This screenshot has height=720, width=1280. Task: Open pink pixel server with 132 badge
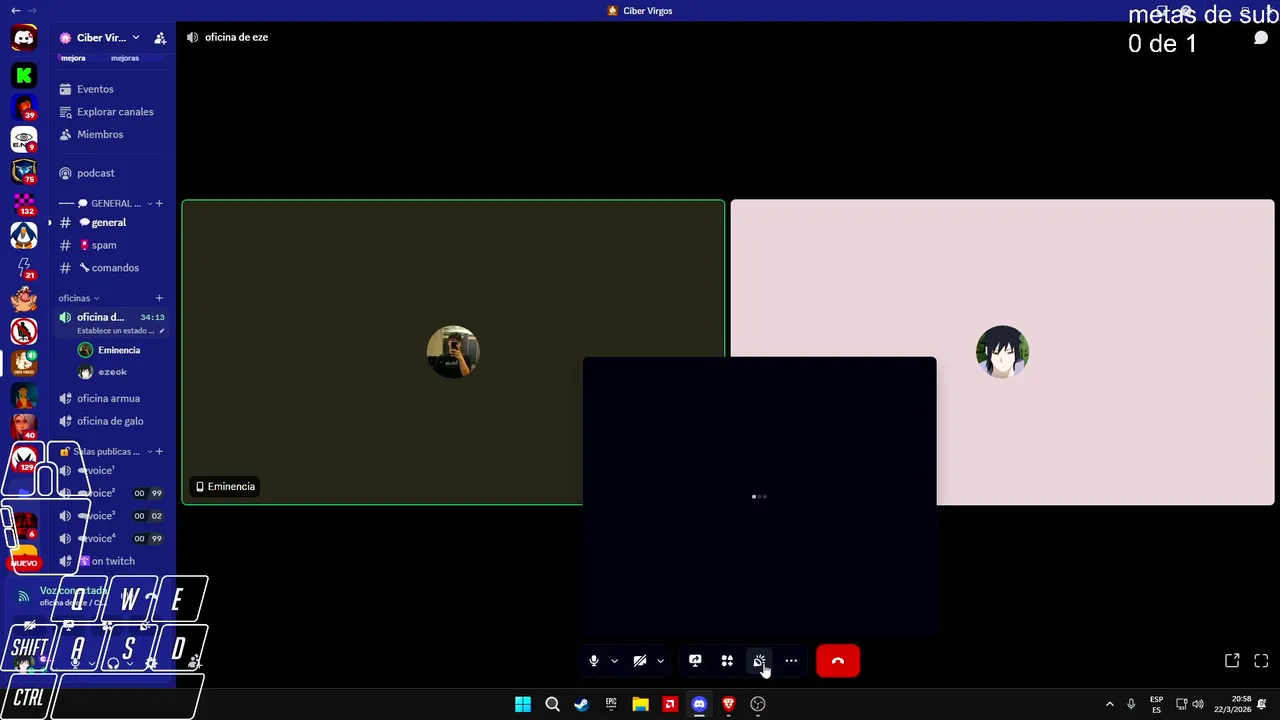pyautogui.click(x=24, y=203)
